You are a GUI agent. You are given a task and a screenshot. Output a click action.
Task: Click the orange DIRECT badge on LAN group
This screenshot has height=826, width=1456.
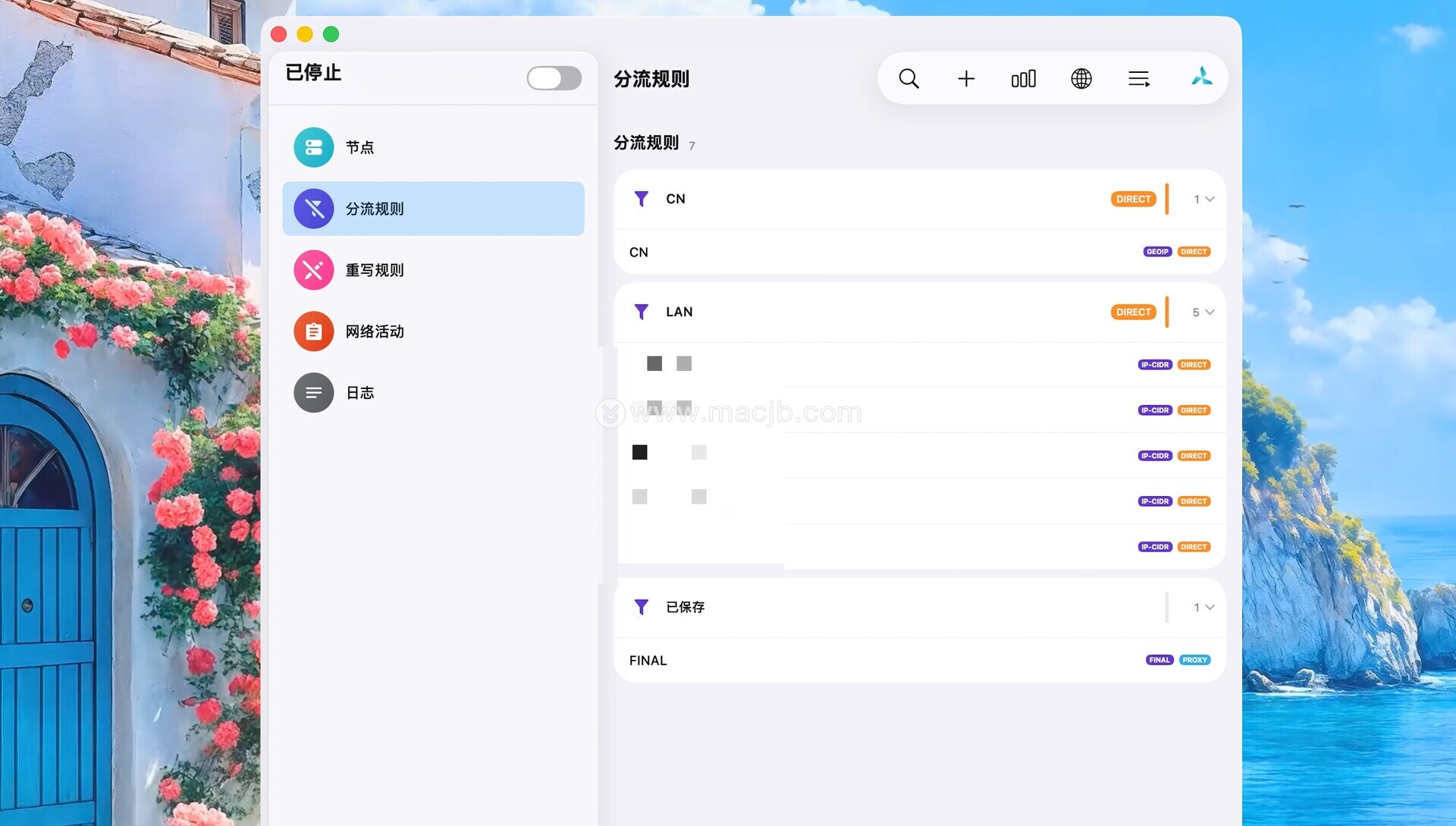[1133, 312]
